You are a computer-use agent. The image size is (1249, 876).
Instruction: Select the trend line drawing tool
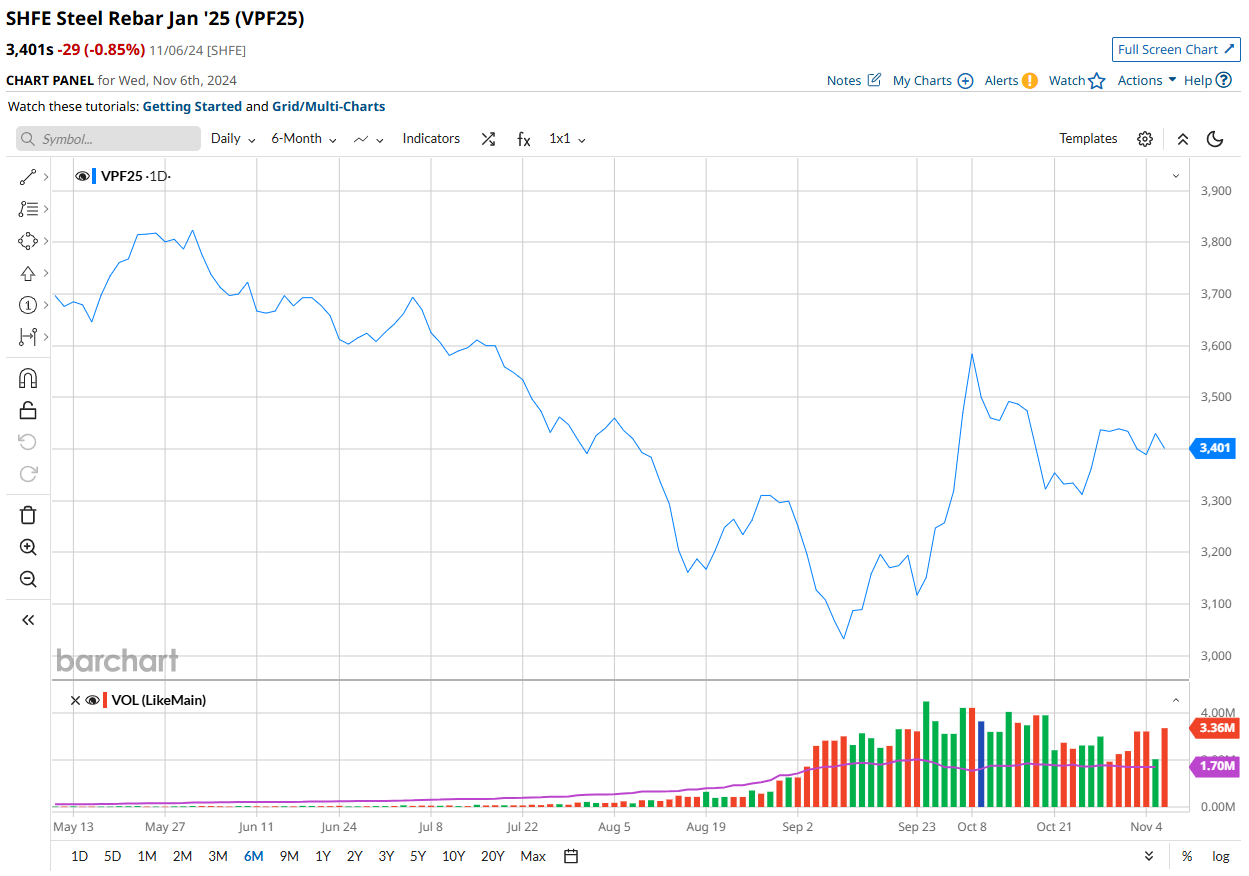(28, 177)
